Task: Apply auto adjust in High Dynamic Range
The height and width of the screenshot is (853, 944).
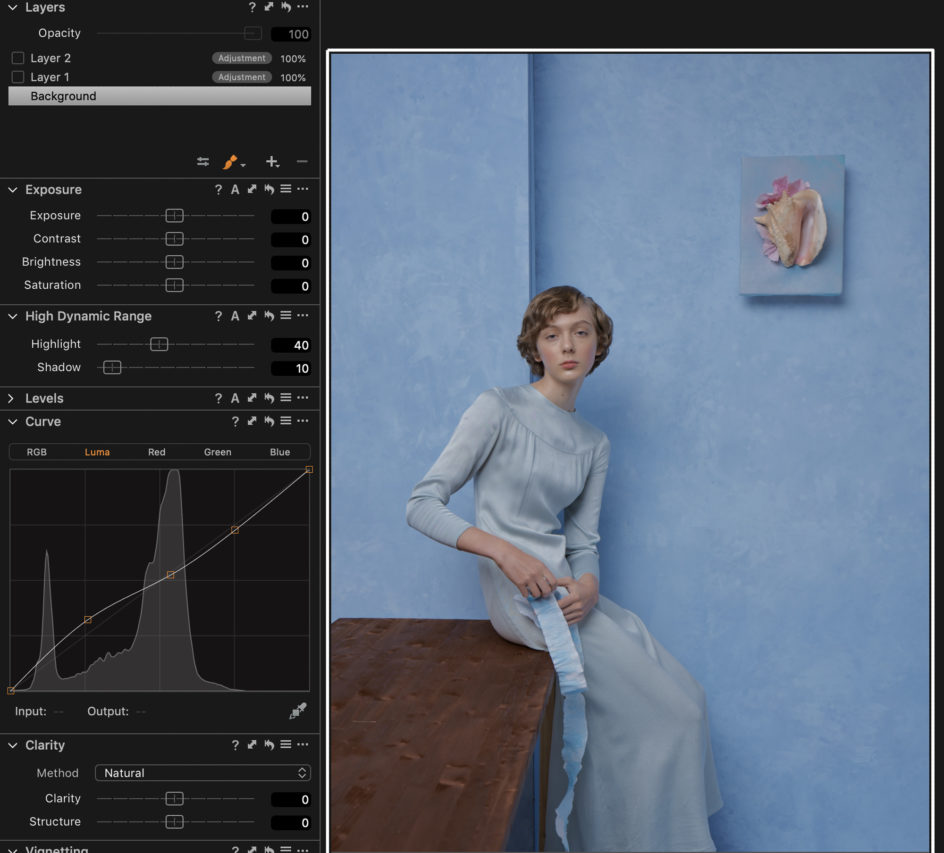Action: point(235,316)
